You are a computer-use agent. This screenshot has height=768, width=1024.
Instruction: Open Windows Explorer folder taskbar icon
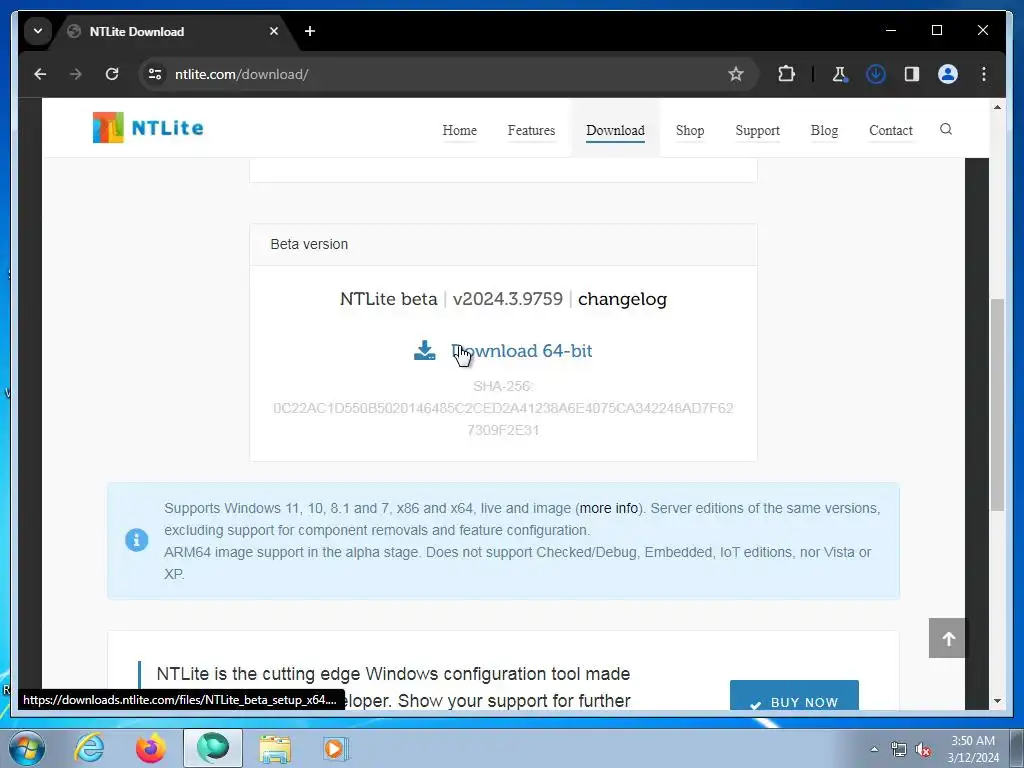[x=275, y=748]
